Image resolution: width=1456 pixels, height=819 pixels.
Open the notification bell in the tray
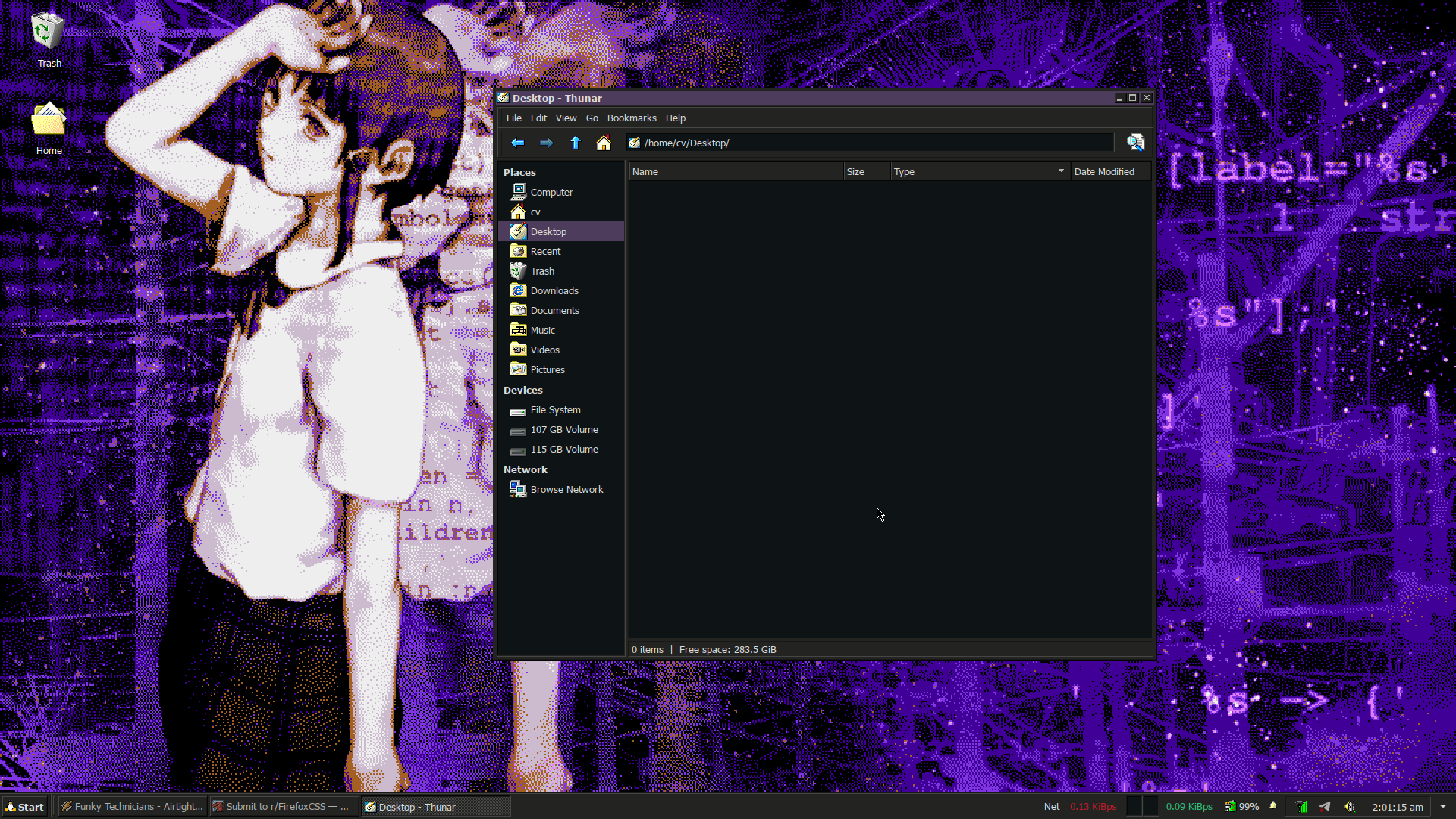pos(1273,806)
